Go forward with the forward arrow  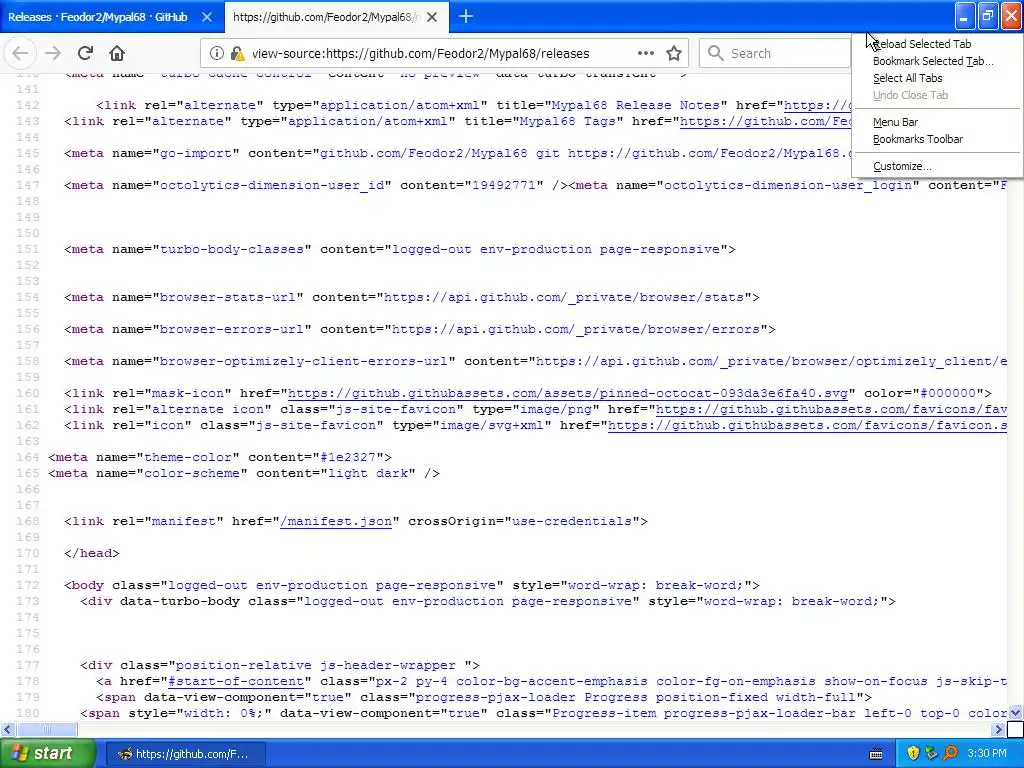click(53, 54)
